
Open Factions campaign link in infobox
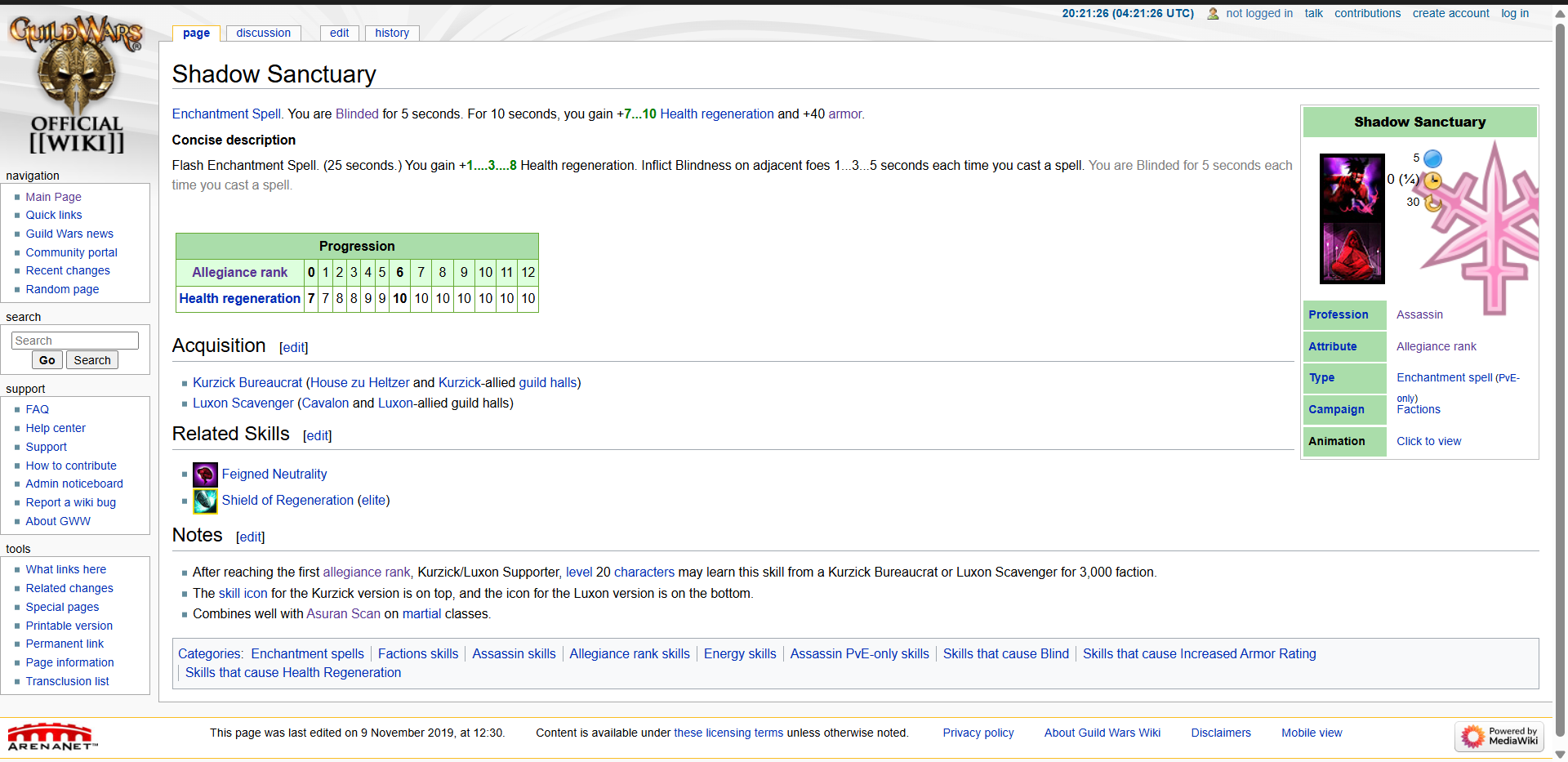point(1418,409)
